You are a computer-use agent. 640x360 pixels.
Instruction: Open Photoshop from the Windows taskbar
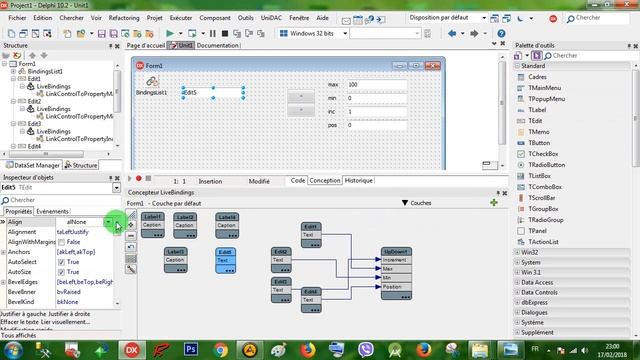coord(191,350)
